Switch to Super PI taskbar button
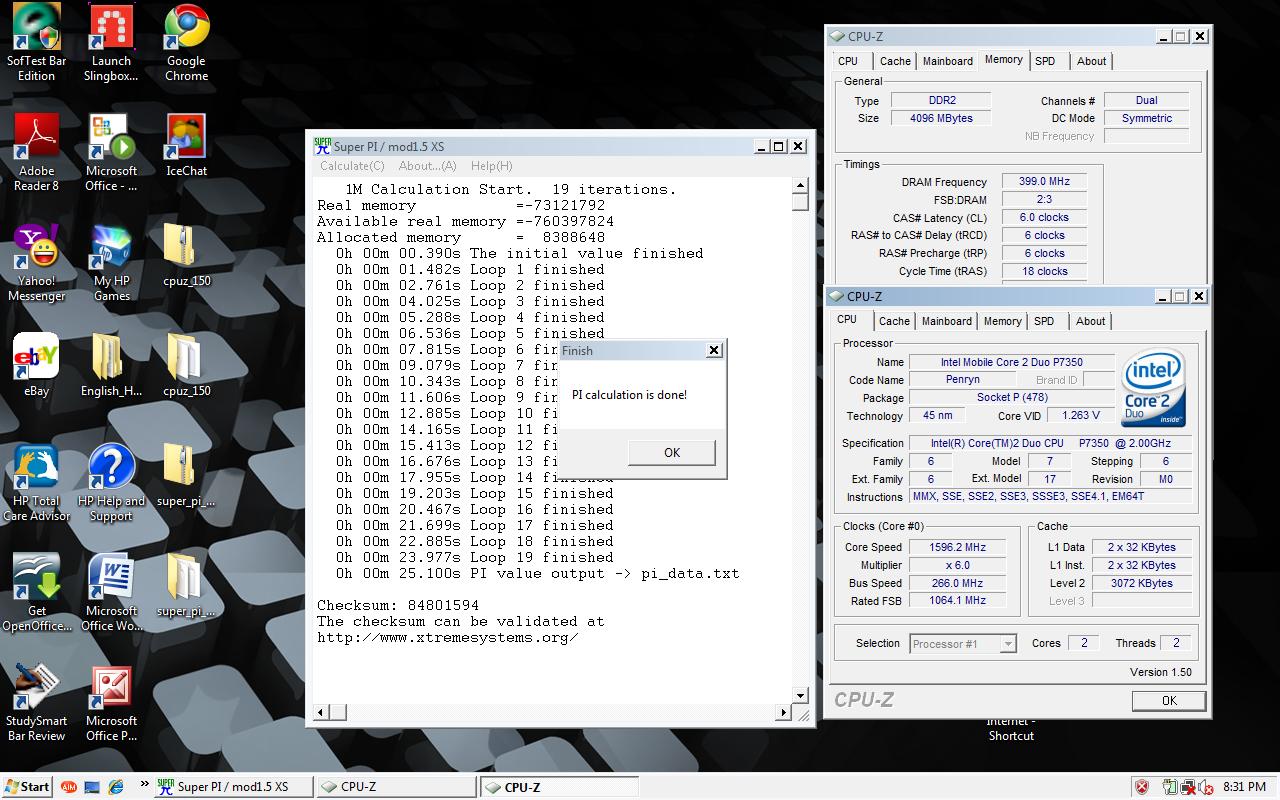Viewport: 1280px width, 800px height. 234,787
